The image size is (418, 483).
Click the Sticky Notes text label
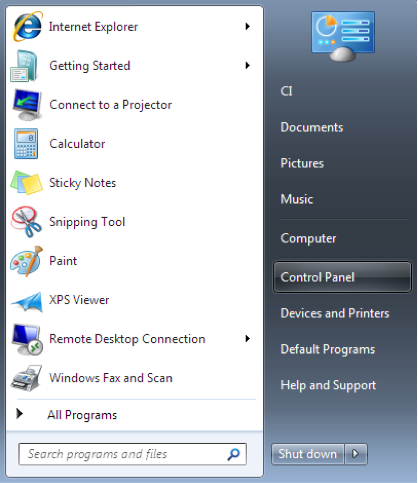pyautogui.click(x=82, y=183)
